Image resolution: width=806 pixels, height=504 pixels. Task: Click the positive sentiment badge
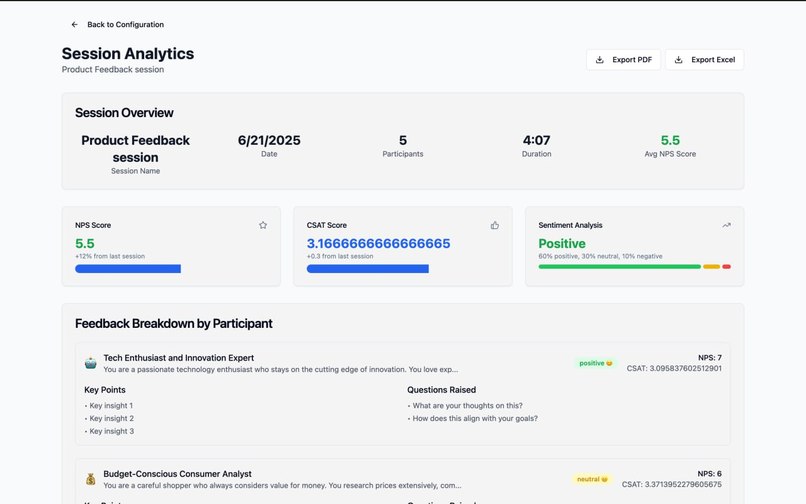[595, 363]
